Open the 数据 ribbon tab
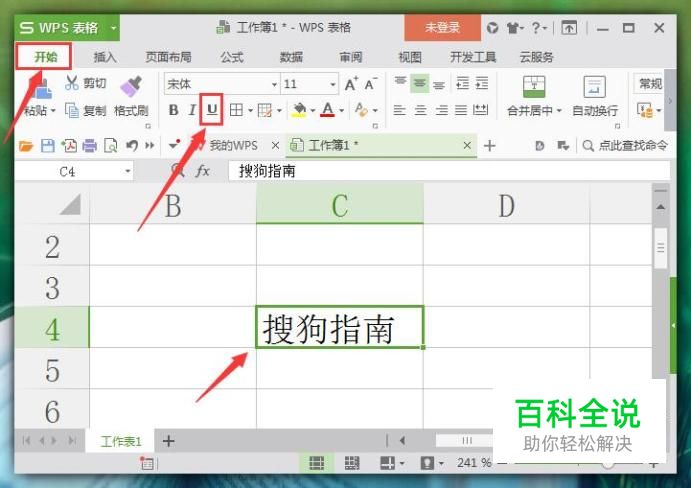This screenshot has height=488, width=691. point(291,57)
